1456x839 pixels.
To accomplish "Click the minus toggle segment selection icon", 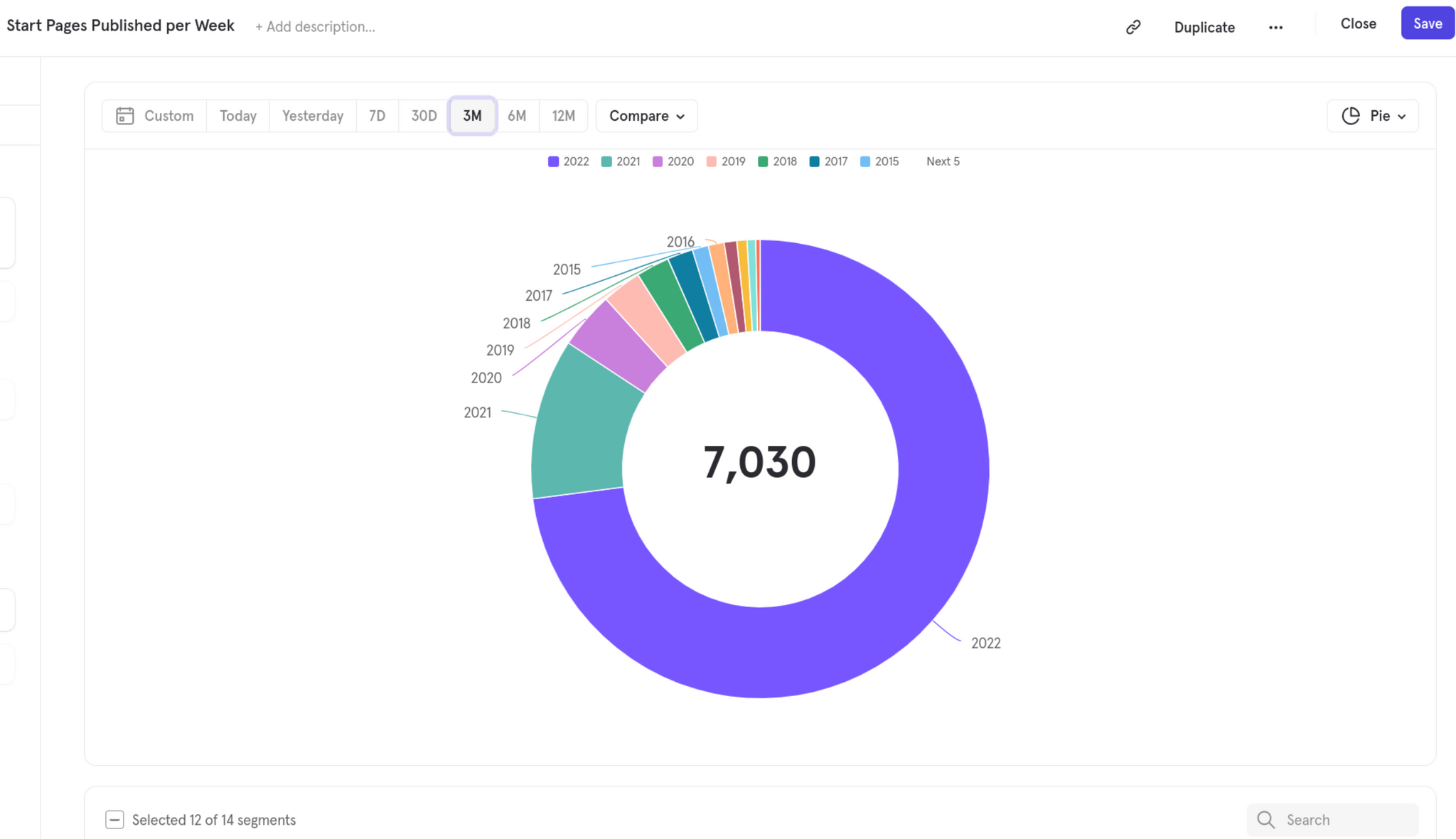I will (114, 819).
